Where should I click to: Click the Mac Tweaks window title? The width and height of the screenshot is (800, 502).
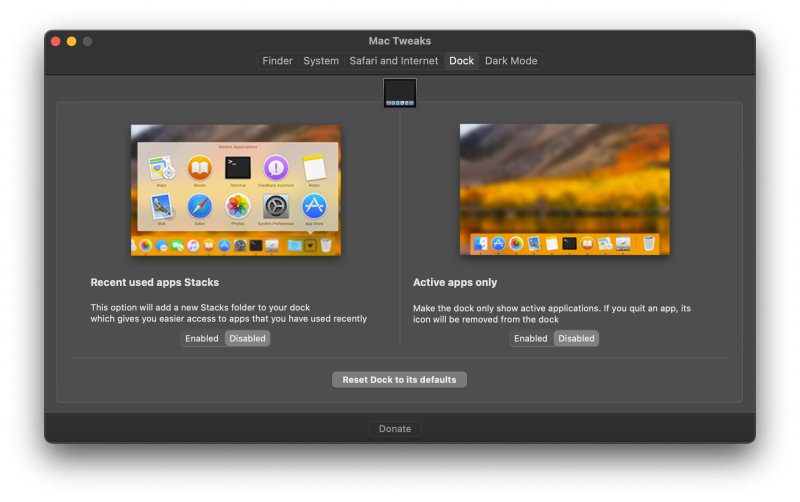400,41
